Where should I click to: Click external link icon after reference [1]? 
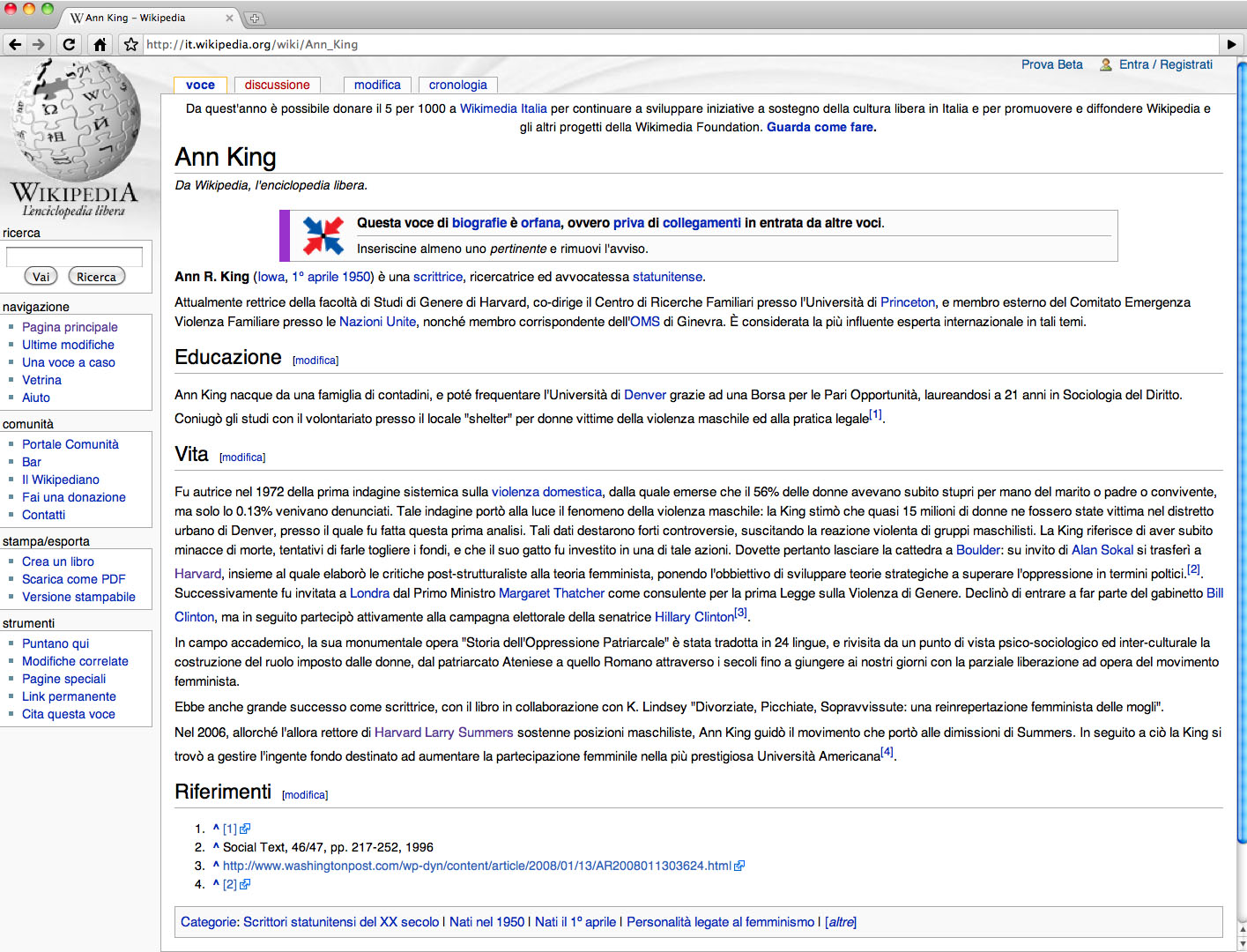coord(245,829)
